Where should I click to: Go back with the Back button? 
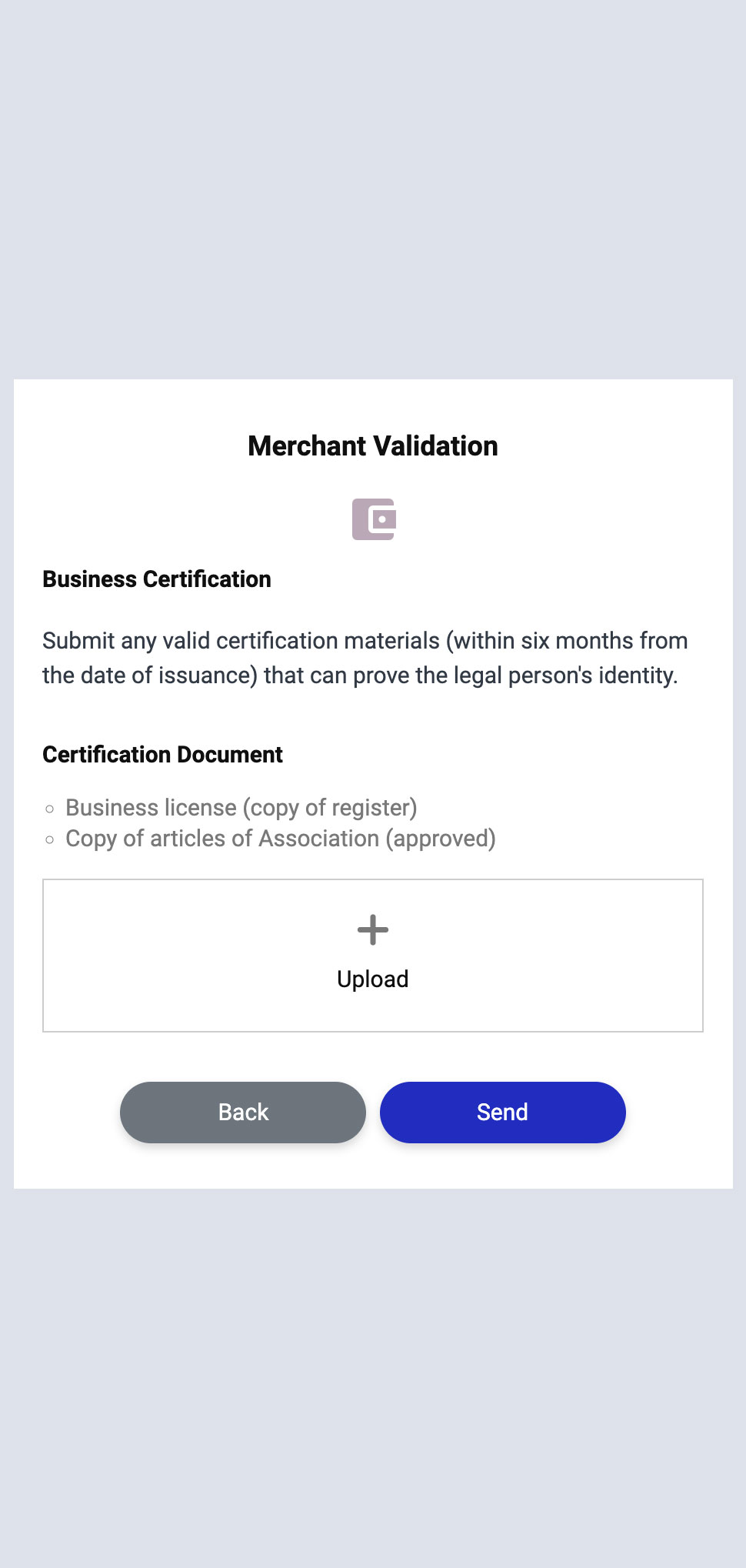[x=243, y=1112]
